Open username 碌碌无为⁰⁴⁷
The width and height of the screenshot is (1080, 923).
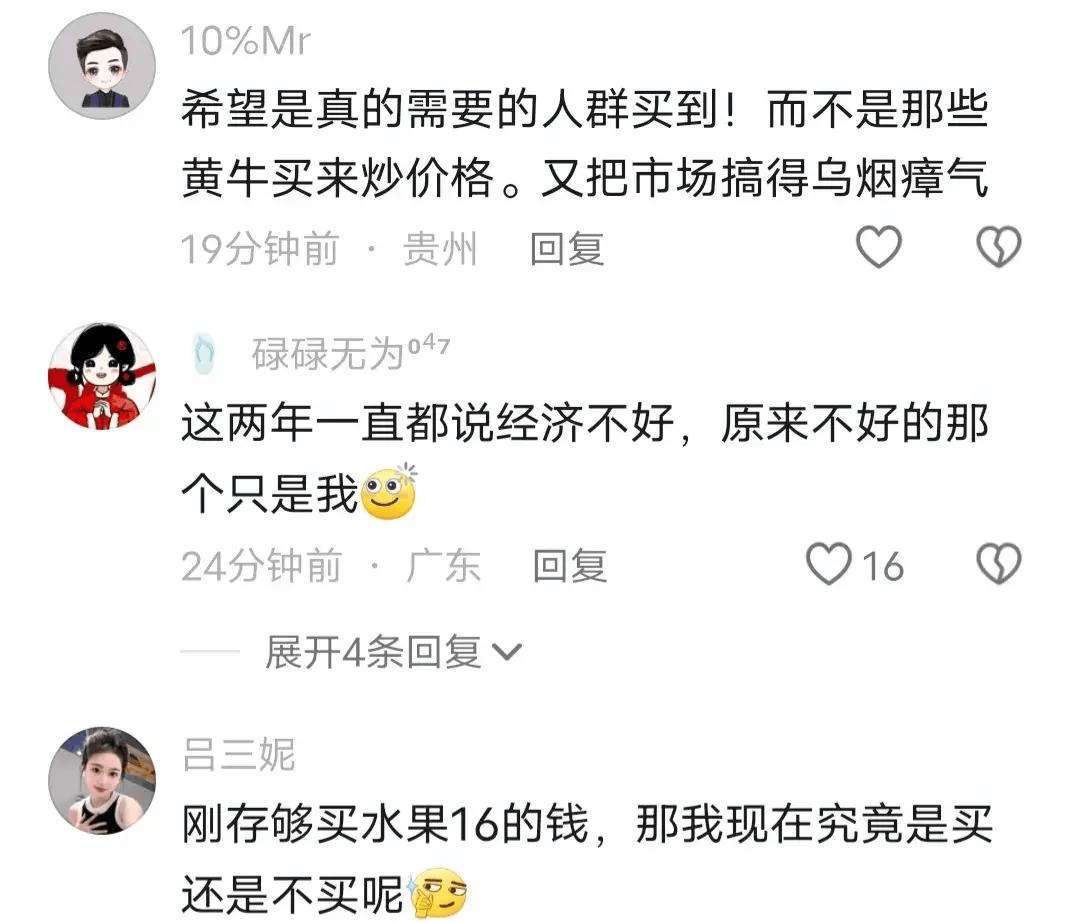pos(351,353)
